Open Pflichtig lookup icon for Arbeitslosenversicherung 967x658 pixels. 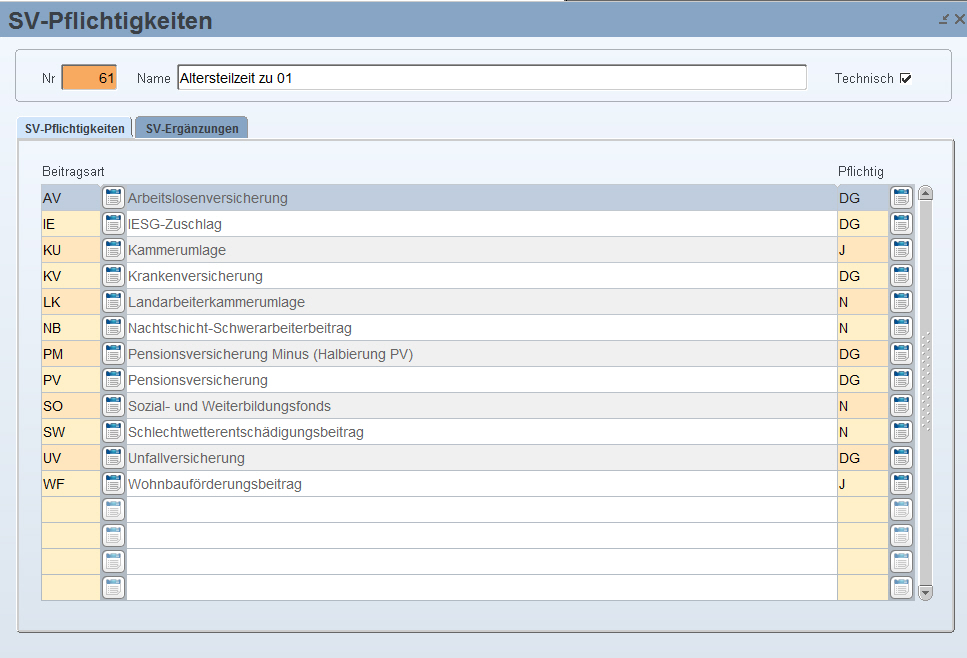[x=901, y=198]
